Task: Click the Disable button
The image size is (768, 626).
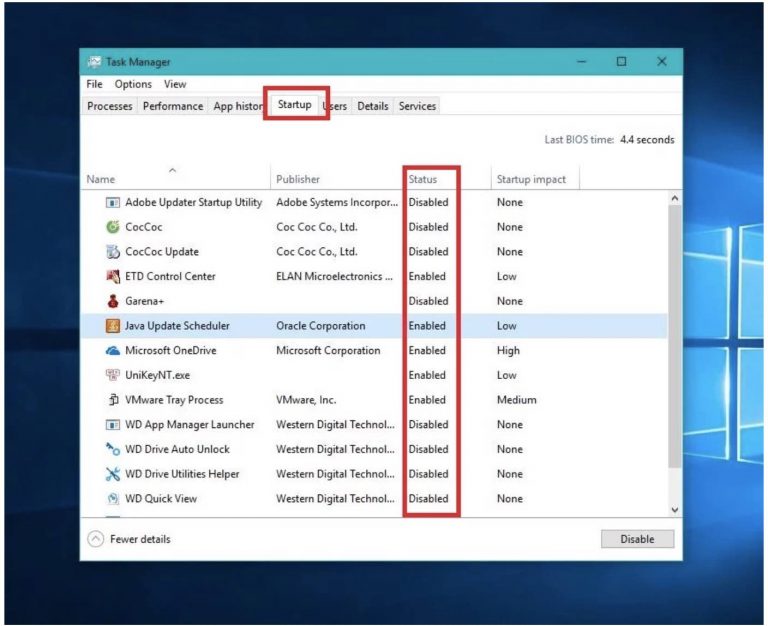Action: click(x=637, y=539)
